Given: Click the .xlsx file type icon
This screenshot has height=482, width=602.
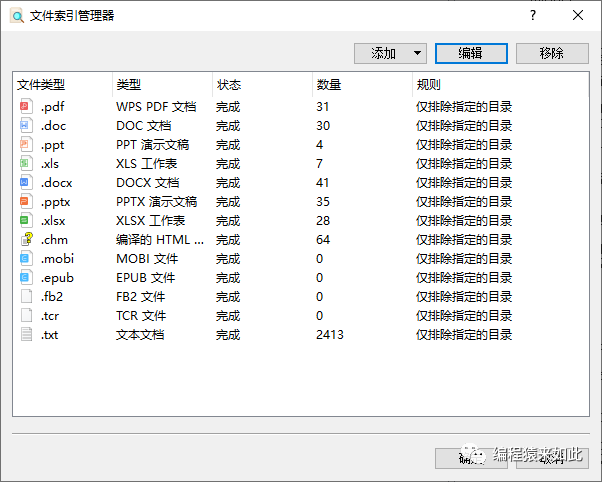Looking at the screenshot, I should pyautogui.click(x=26, y=220).
